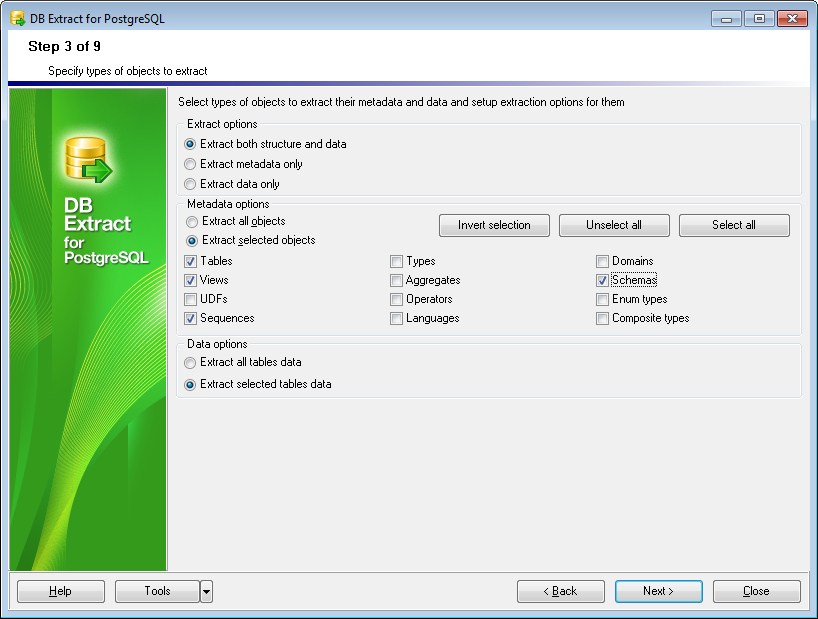Click the Select all button

(x=734, y=225)
